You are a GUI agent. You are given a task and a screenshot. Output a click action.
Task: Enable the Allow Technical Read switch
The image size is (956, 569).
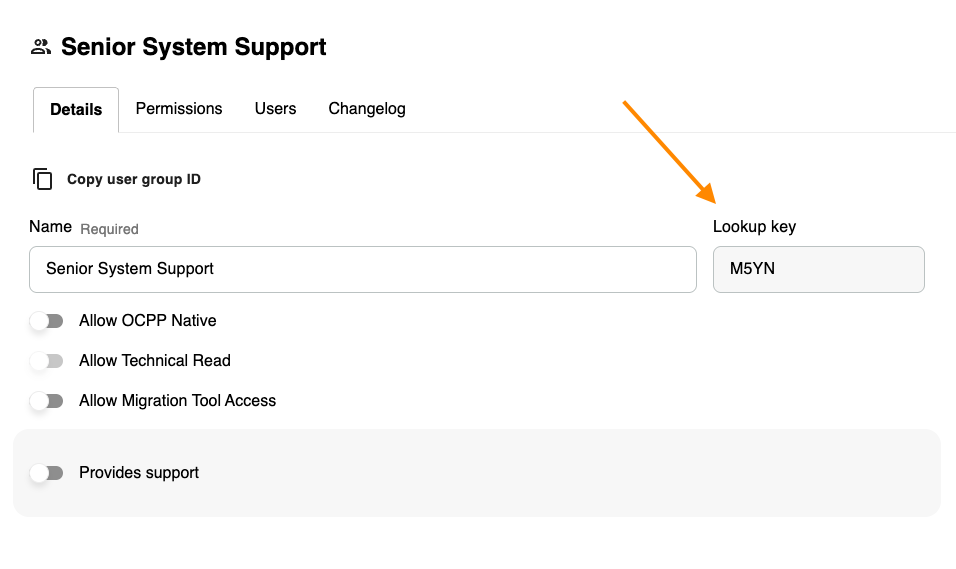tap(46, 361)
